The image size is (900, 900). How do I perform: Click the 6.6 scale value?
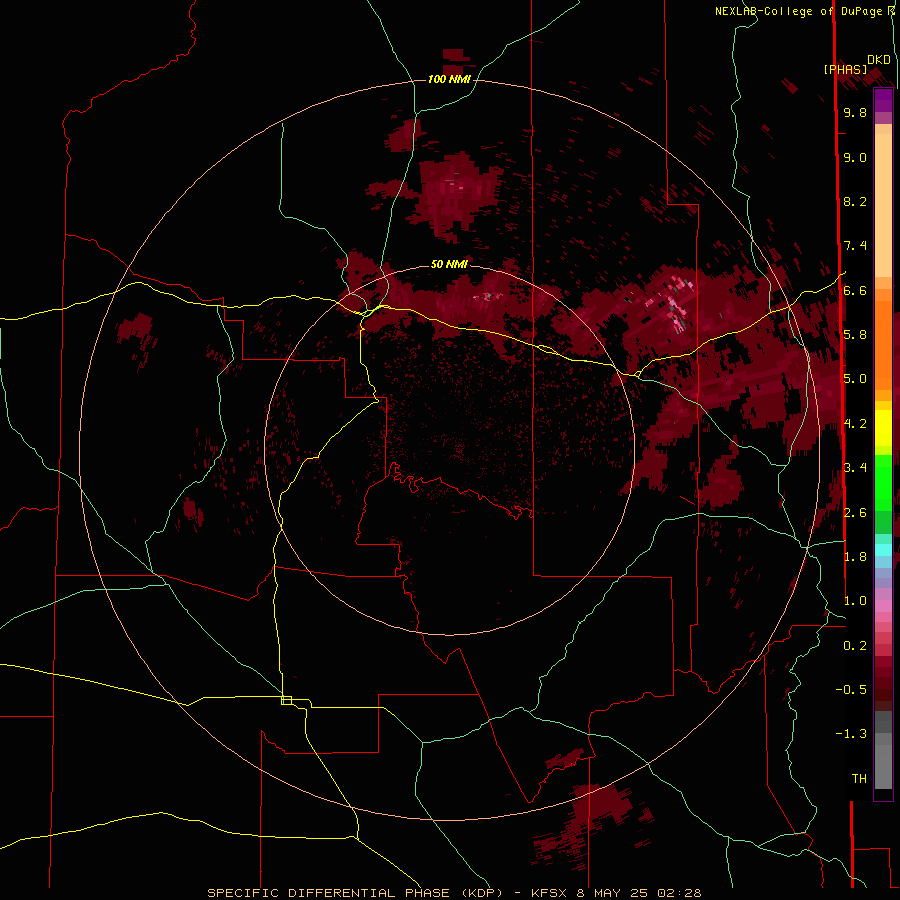[x=855, y=290]
